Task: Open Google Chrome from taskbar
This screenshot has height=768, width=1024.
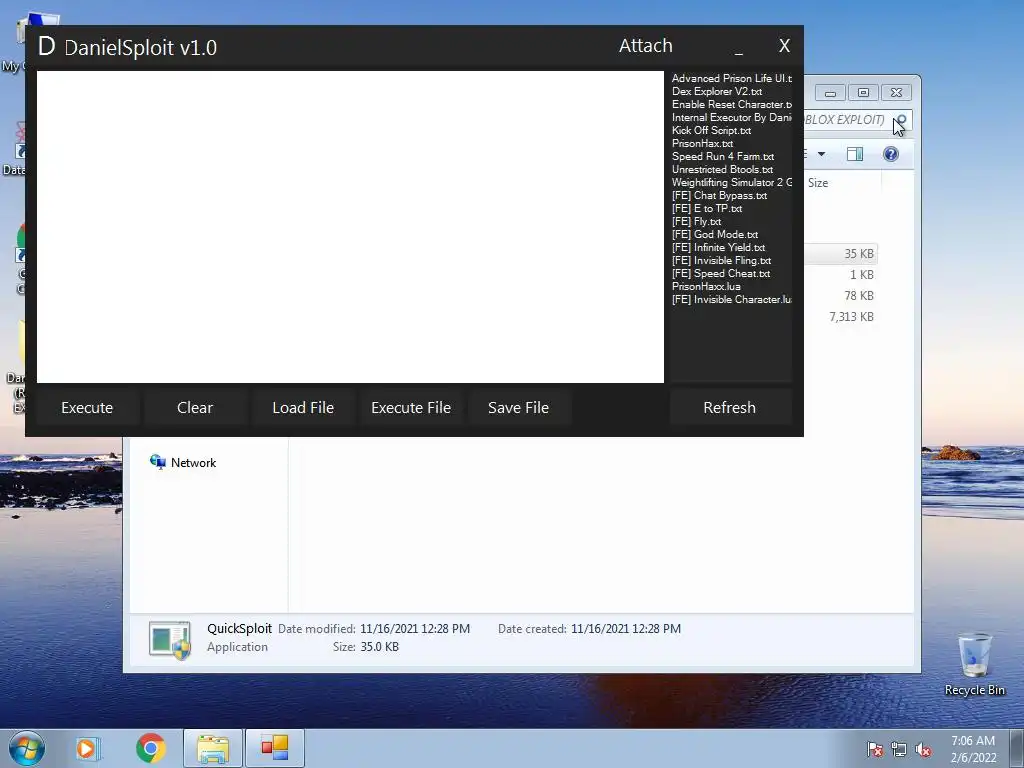Action: pos(151,748)
